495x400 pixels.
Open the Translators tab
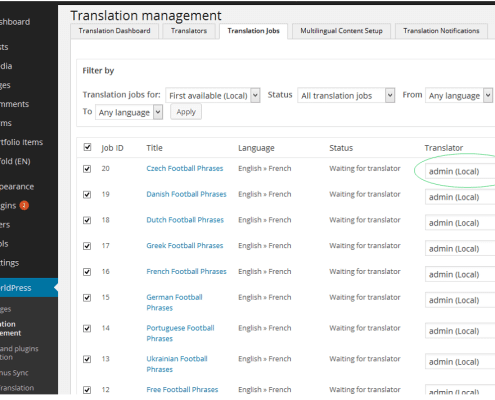189,31
